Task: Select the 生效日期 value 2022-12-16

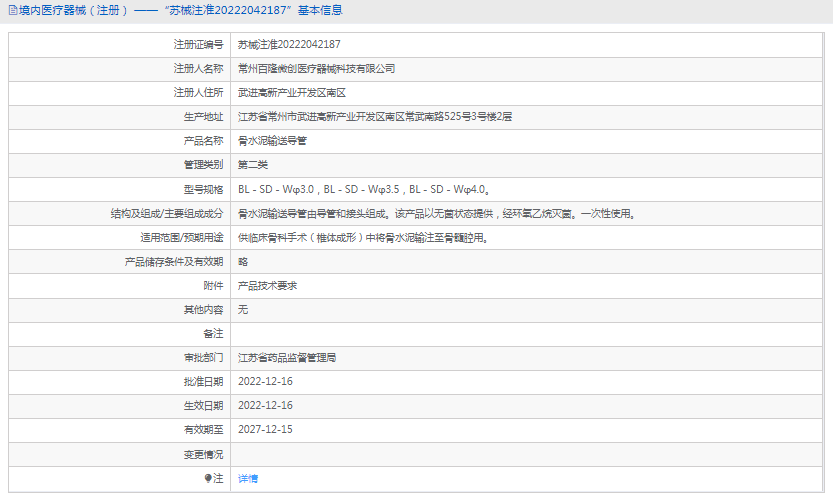Action: [265, 405]
